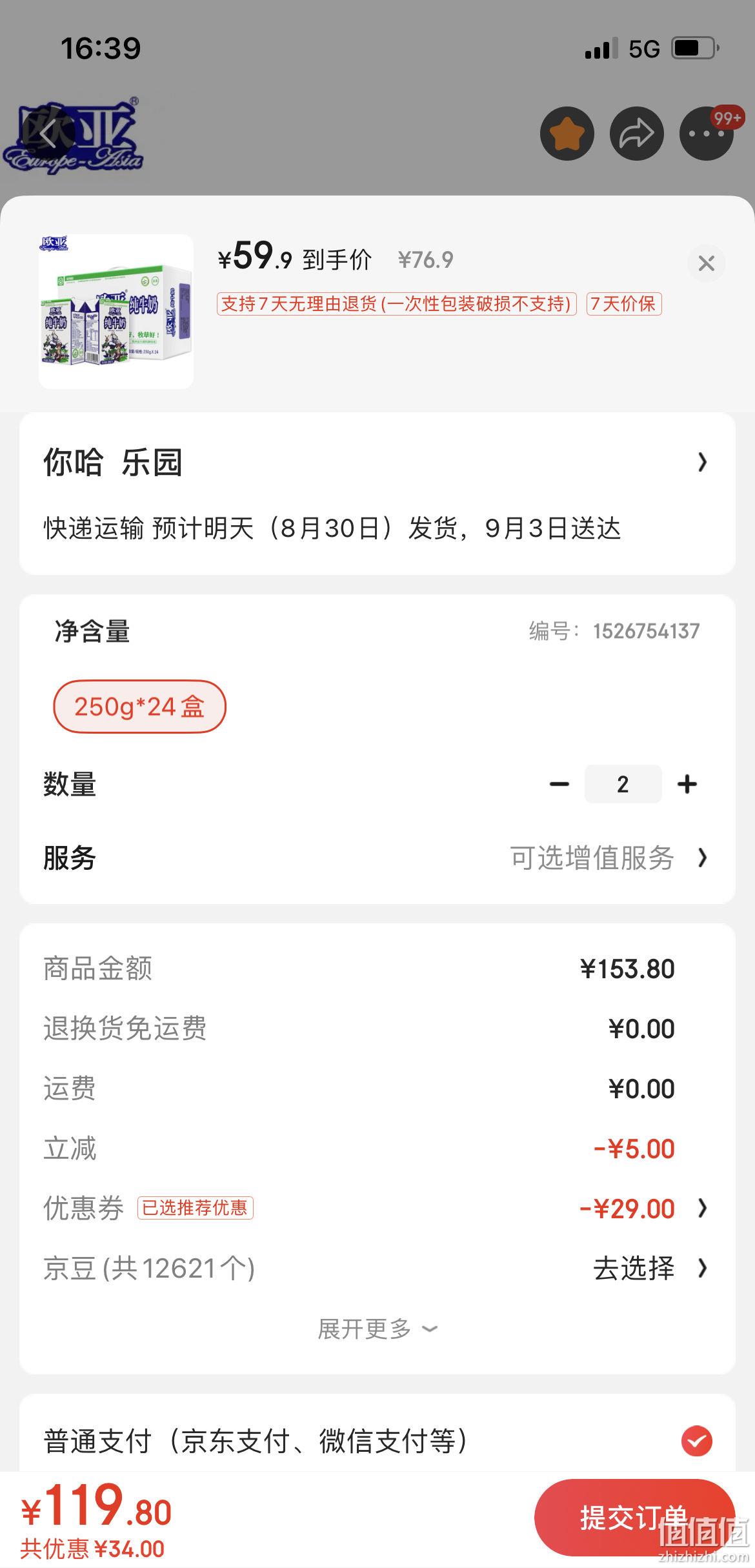Image resolution: width=755 pixels, height=1568 pixels.
Task: Tap the share arrow icon
Action: click(636, 134)
